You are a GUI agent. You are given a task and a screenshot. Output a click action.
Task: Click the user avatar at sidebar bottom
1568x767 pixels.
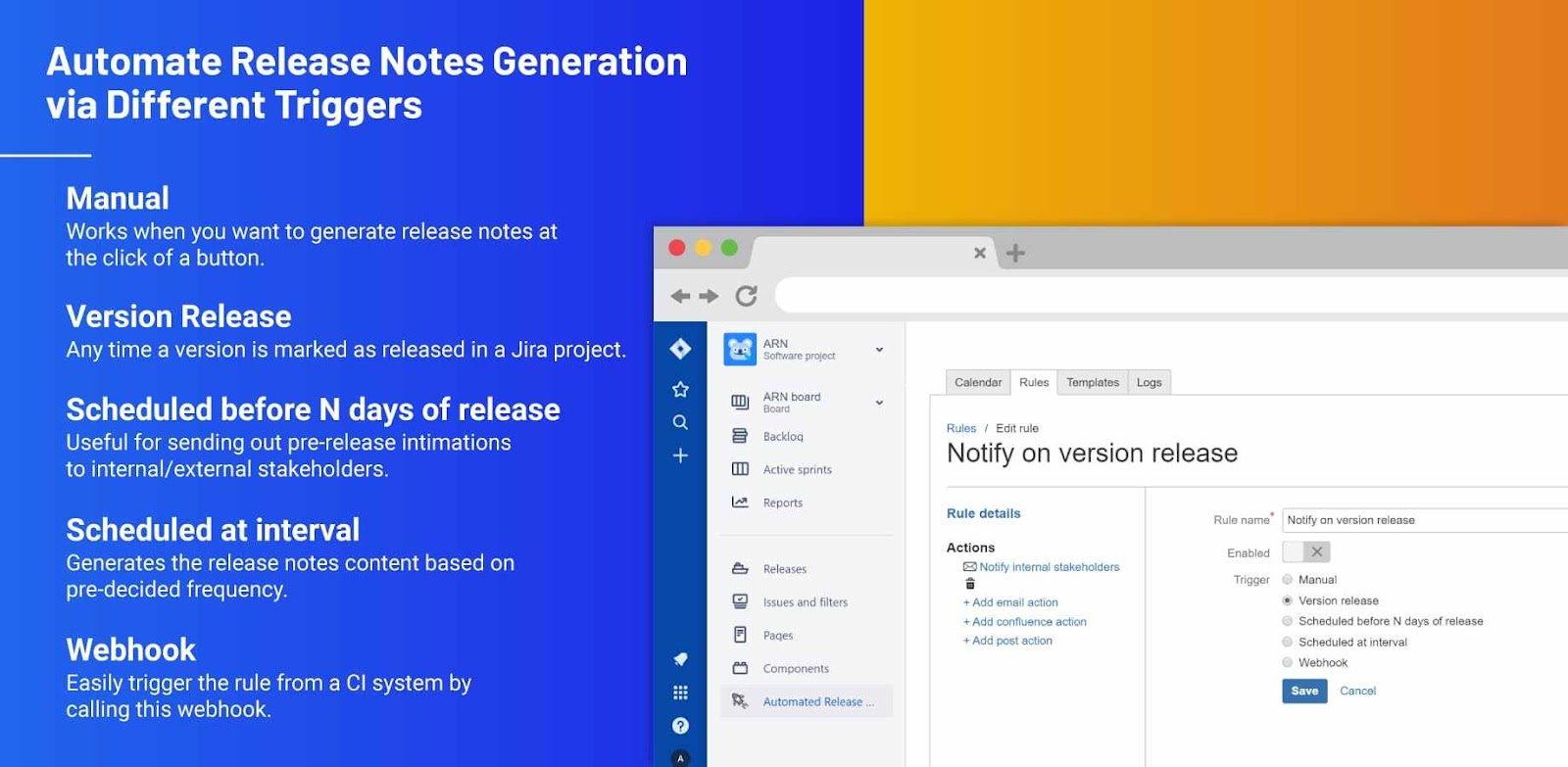point(680,758)
